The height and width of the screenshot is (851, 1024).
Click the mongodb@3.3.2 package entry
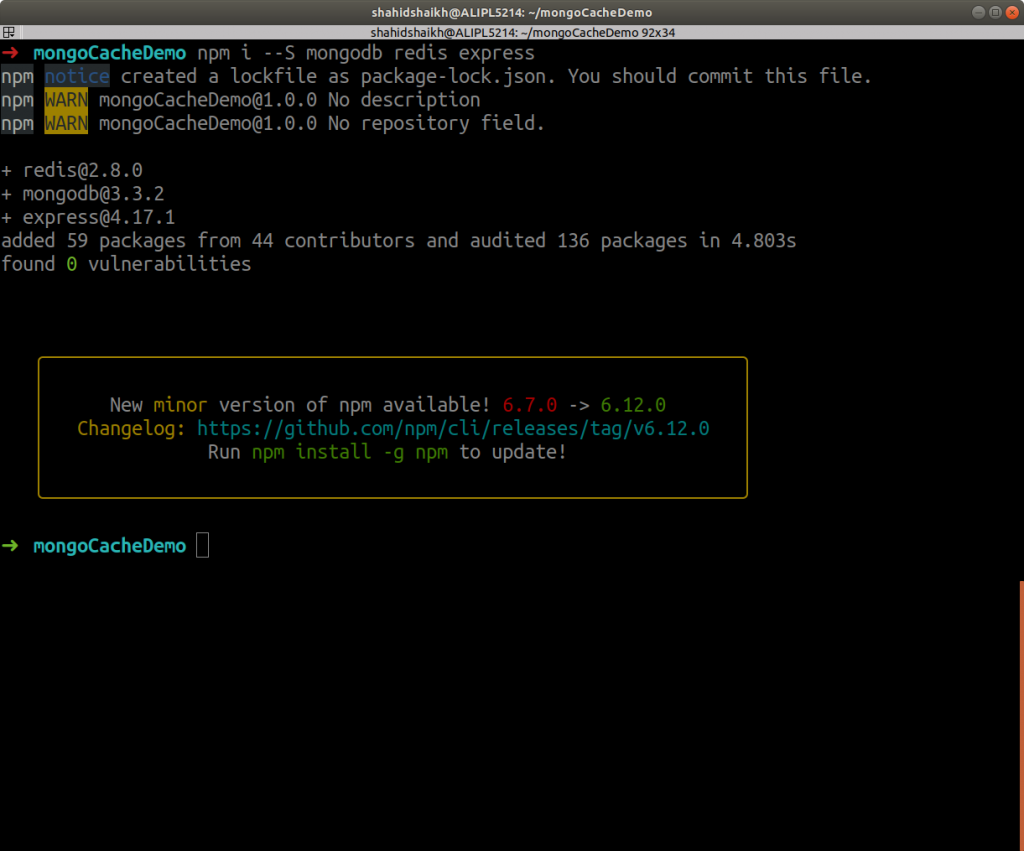coord(94,193)
